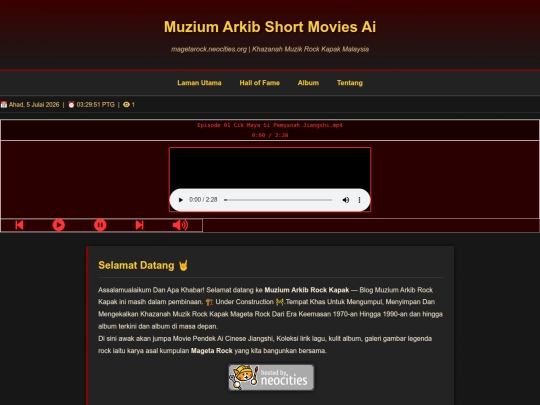540x405 pixels.
Task: Click the native player seek progress bar
Action: 278,200
